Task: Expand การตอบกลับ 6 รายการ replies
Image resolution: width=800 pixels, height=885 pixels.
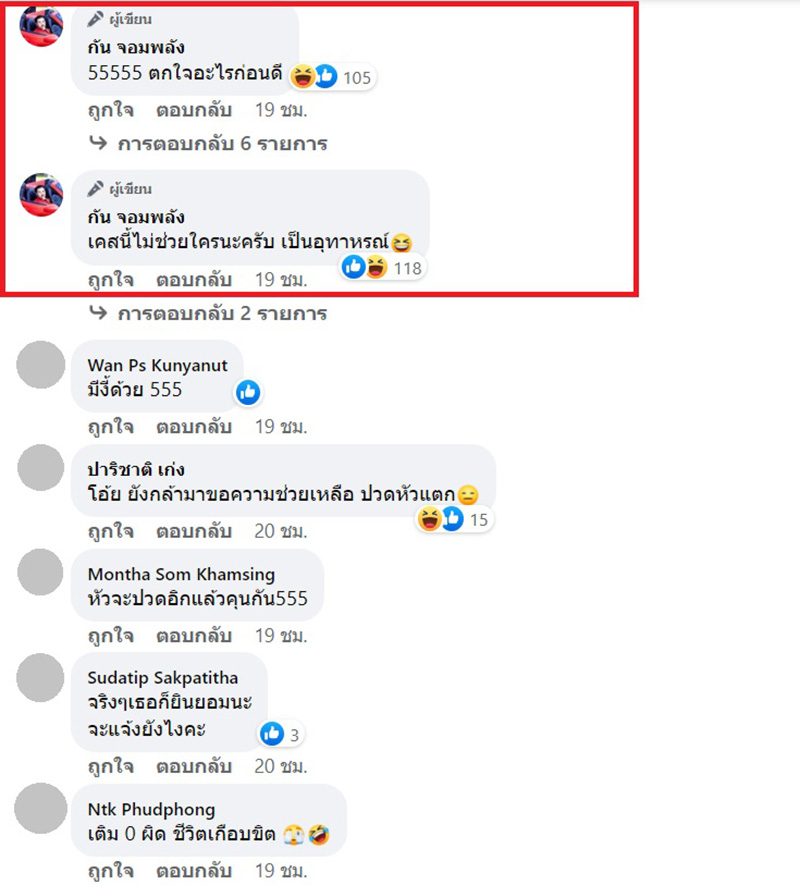Action: click(222, 143)
